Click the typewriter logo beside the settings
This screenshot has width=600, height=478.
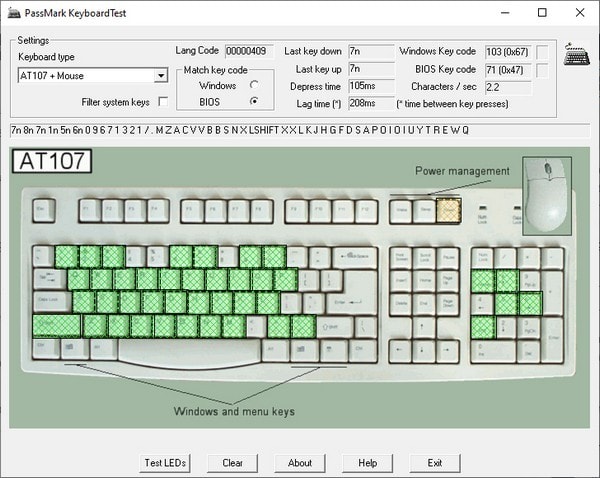point(576,54)
